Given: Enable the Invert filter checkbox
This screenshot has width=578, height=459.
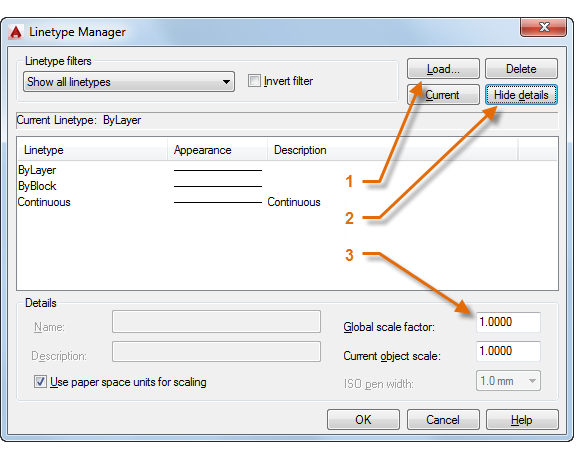Looking at the screenshot, I should [x=254, y=81].
